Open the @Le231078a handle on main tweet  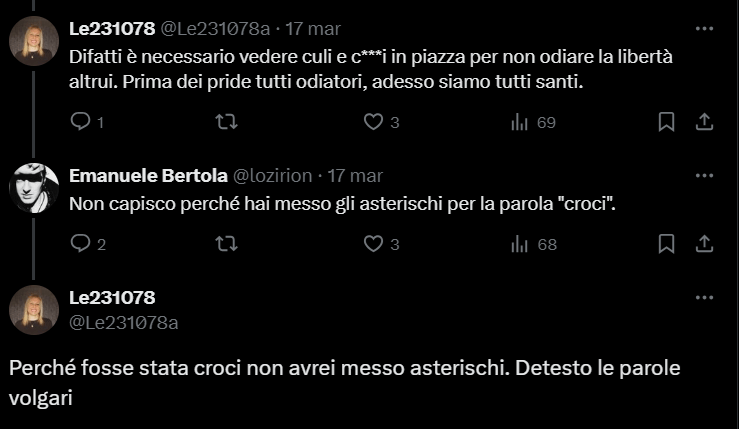pos(124,322)
